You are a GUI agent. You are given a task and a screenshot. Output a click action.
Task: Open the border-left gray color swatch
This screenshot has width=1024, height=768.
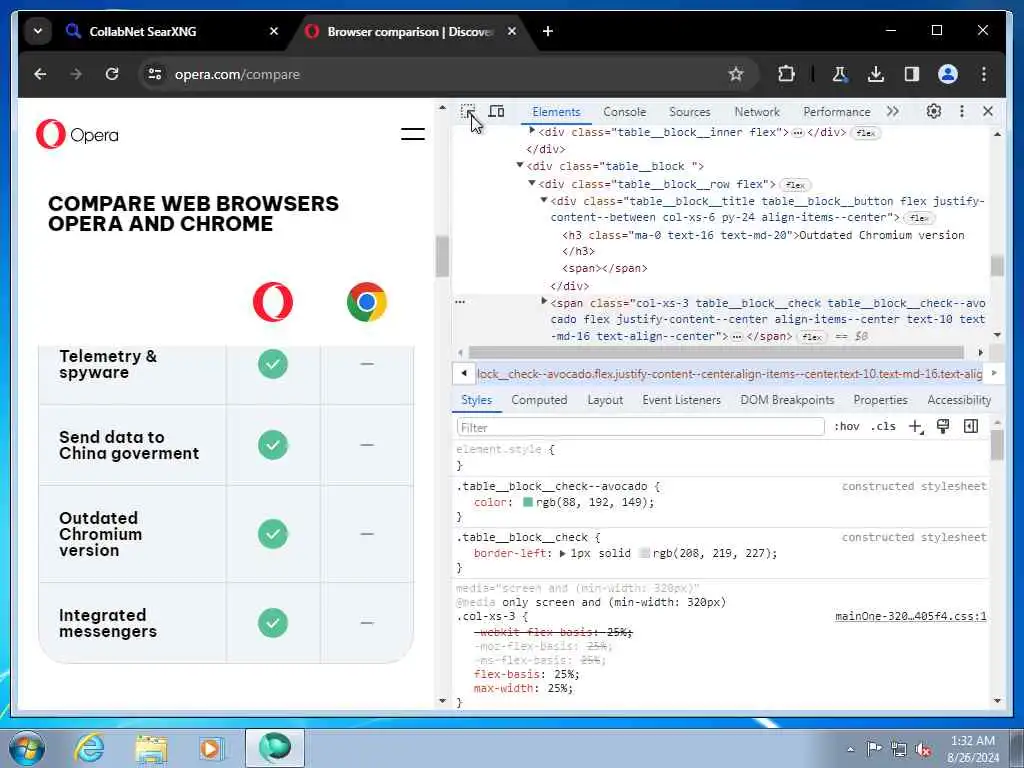(645, 553)
